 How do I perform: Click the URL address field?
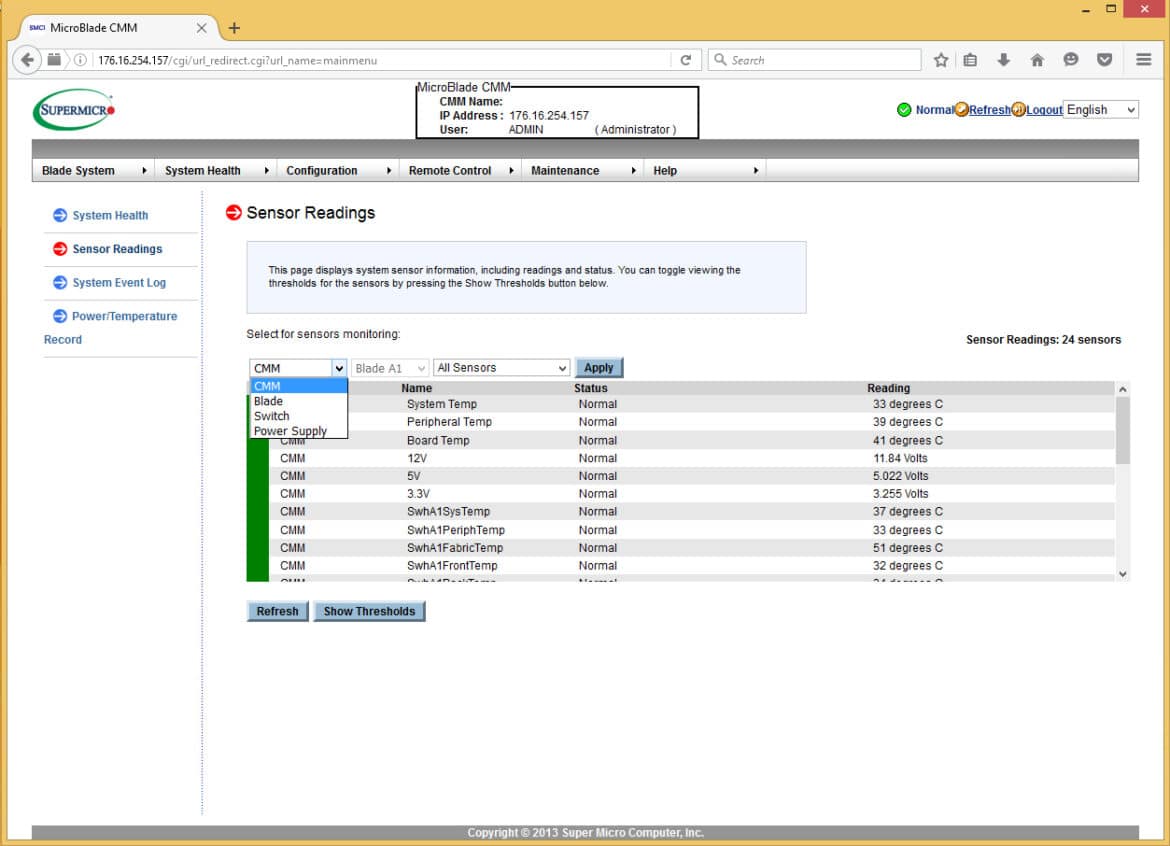point(381,60)
